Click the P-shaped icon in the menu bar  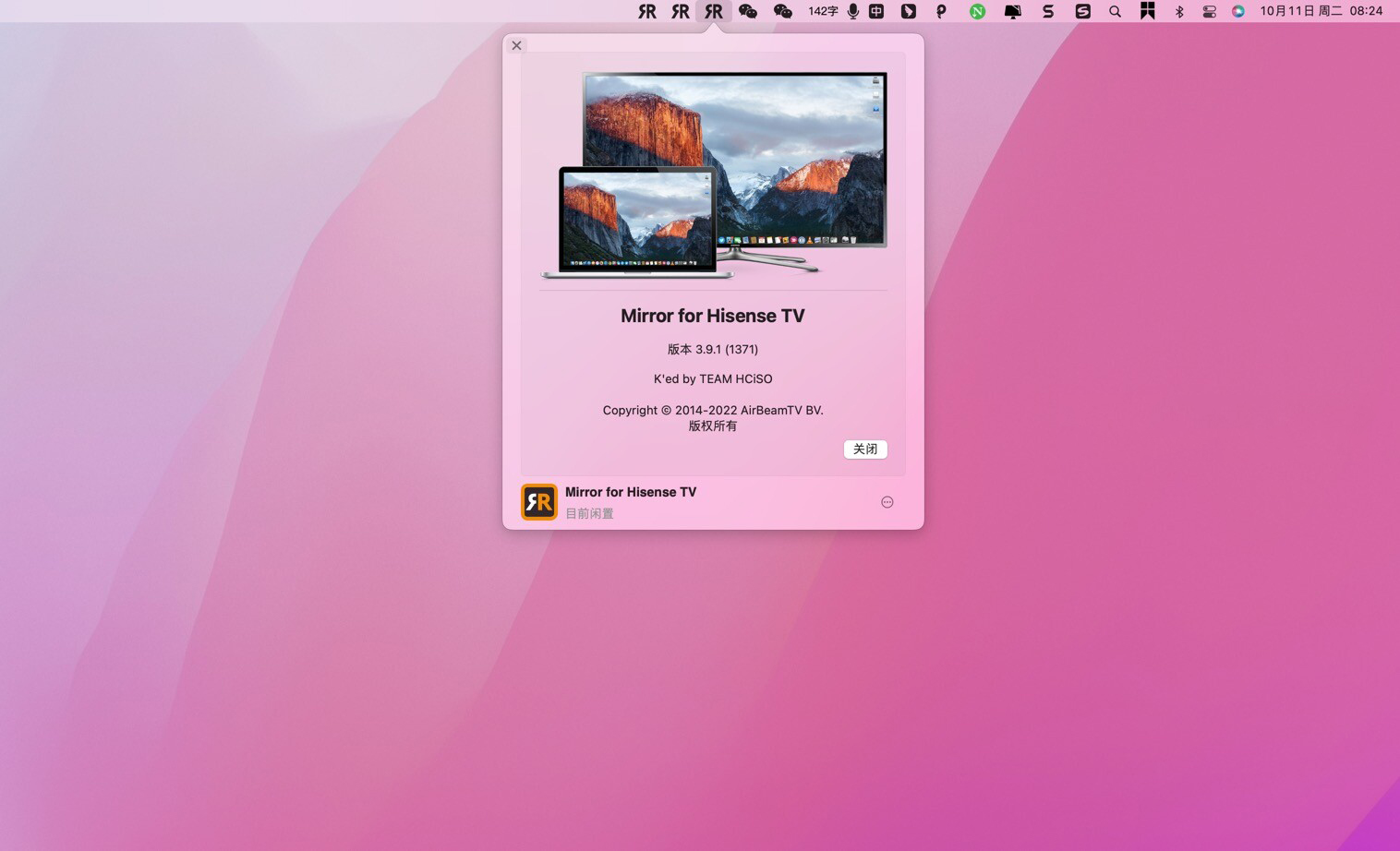(941, 11)
